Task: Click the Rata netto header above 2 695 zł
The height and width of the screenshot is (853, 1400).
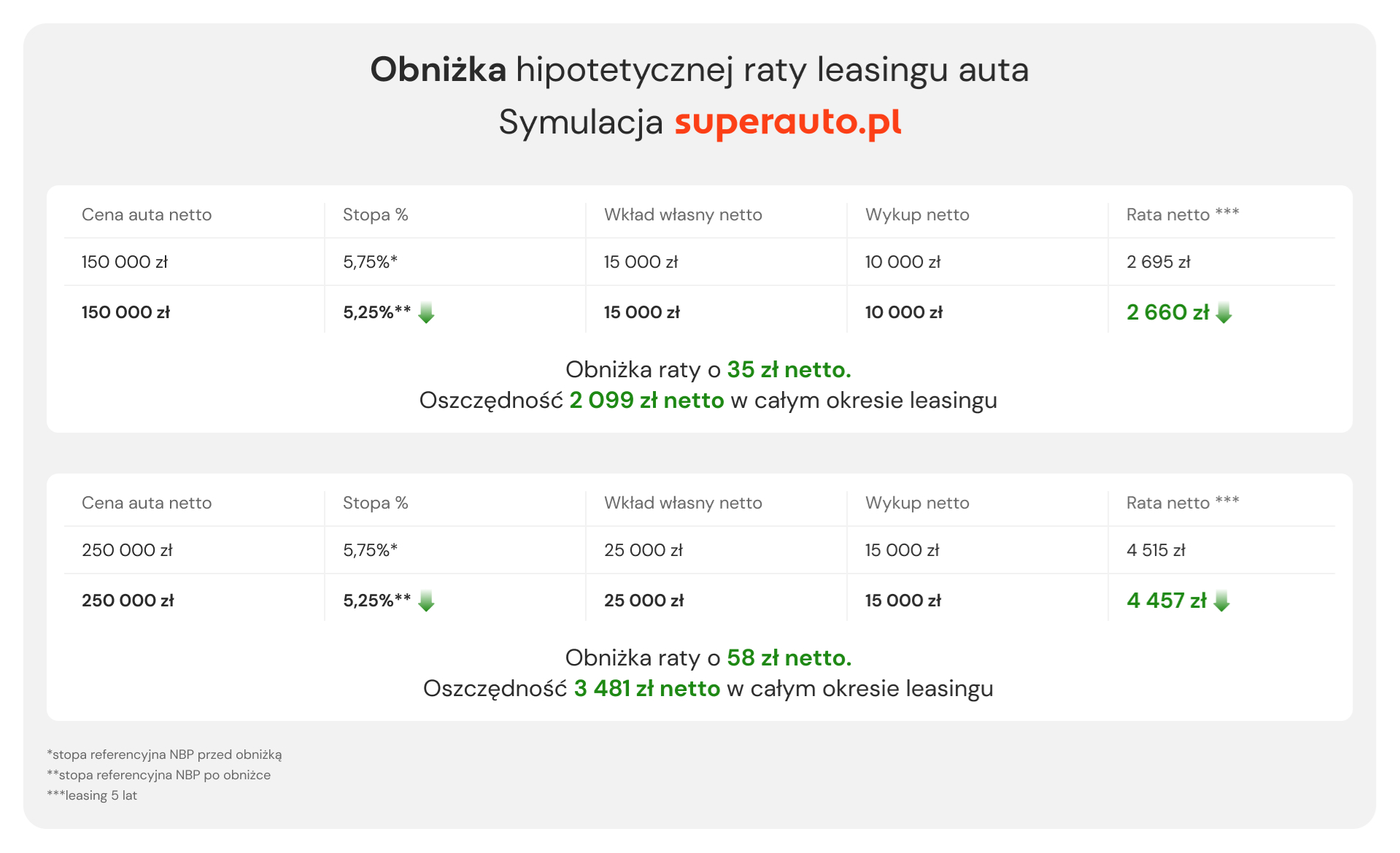Action: coord(1182,215)
